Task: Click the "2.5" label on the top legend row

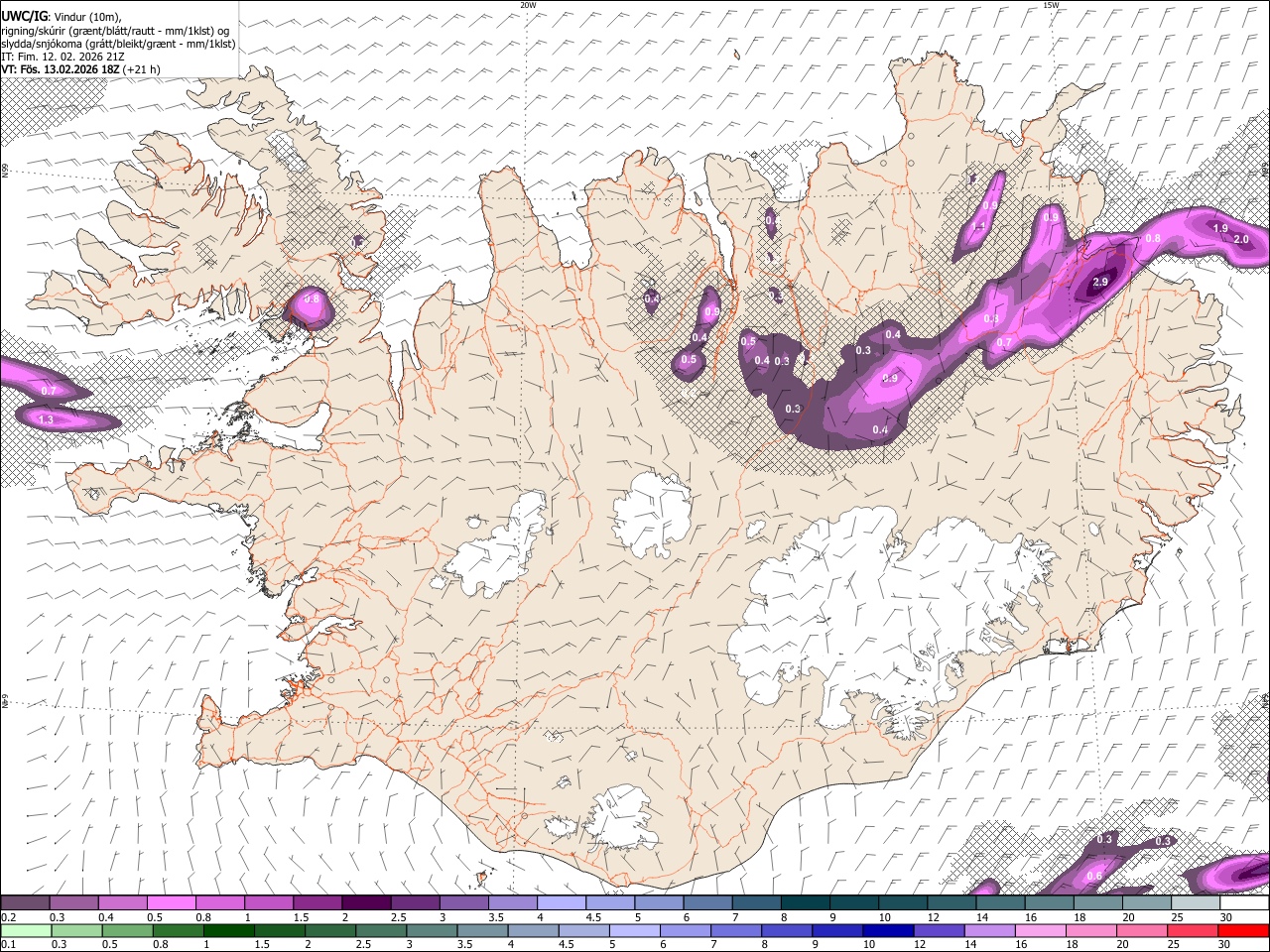Action: pos(399,917)
